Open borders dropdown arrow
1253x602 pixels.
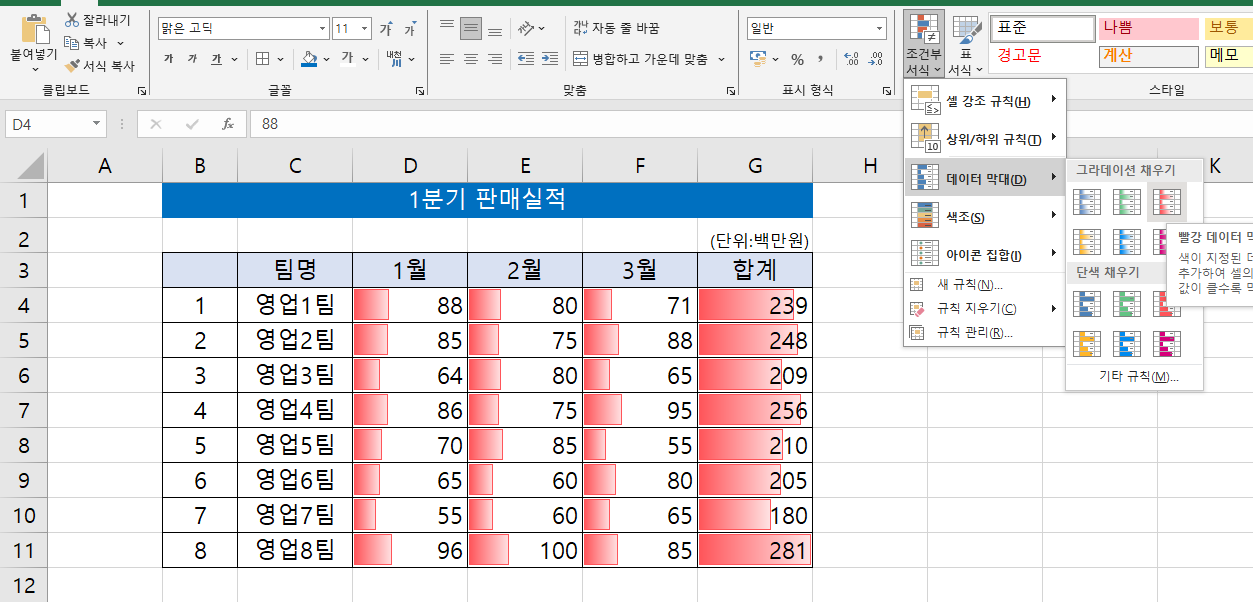(x=280, y=59)
